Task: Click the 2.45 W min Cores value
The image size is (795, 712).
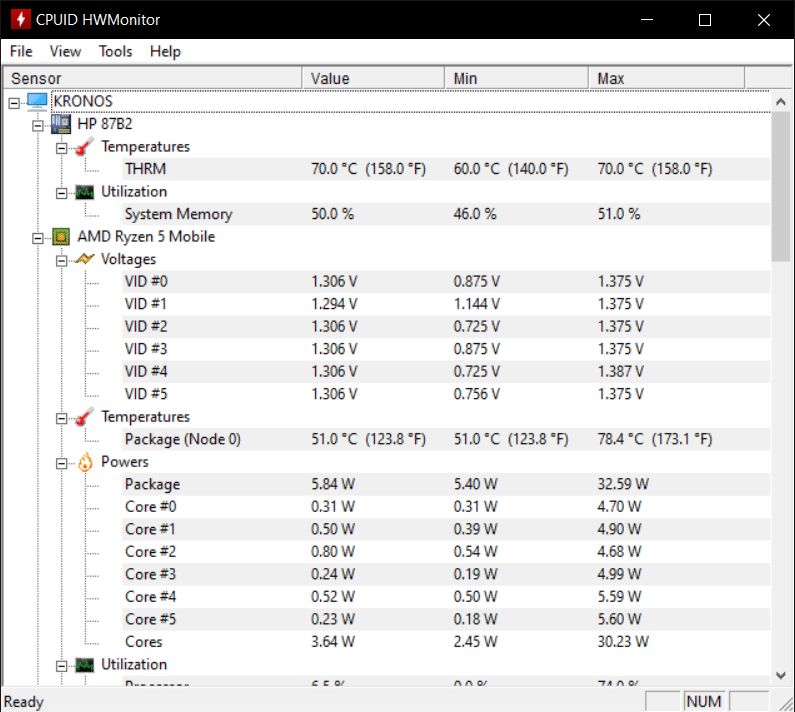Action: [x=475, y=642]
